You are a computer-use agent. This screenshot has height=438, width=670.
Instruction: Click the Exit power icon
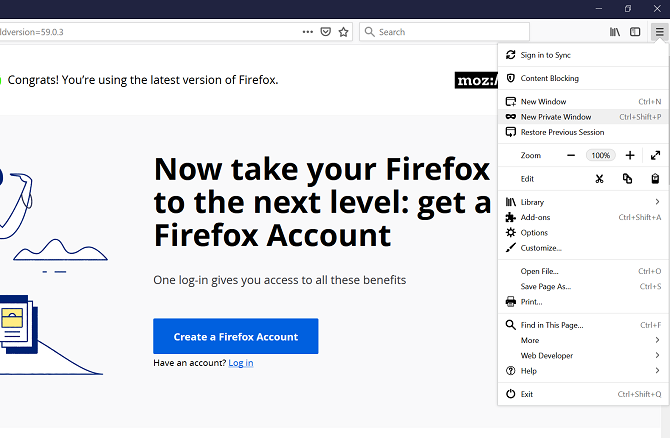point(511,394)
